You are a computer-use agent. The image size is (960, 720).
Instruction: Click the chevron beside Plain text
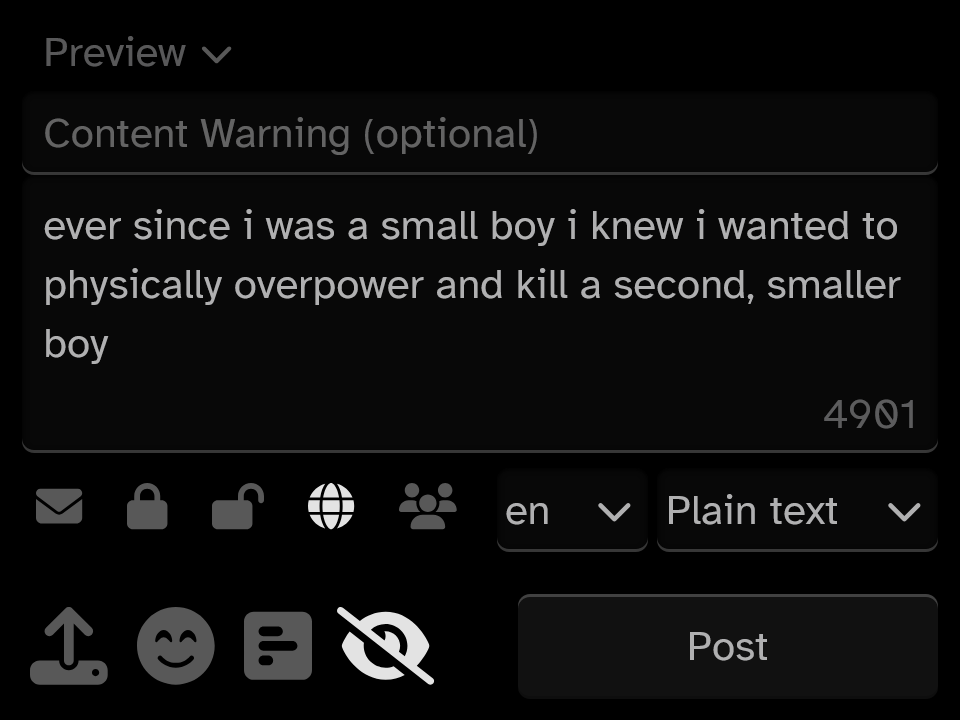point(904,512)
